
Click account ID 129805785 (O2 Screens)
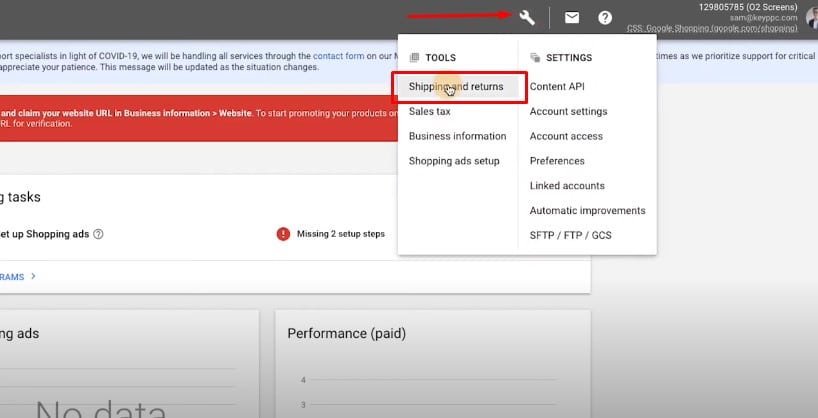click(748, 7)
